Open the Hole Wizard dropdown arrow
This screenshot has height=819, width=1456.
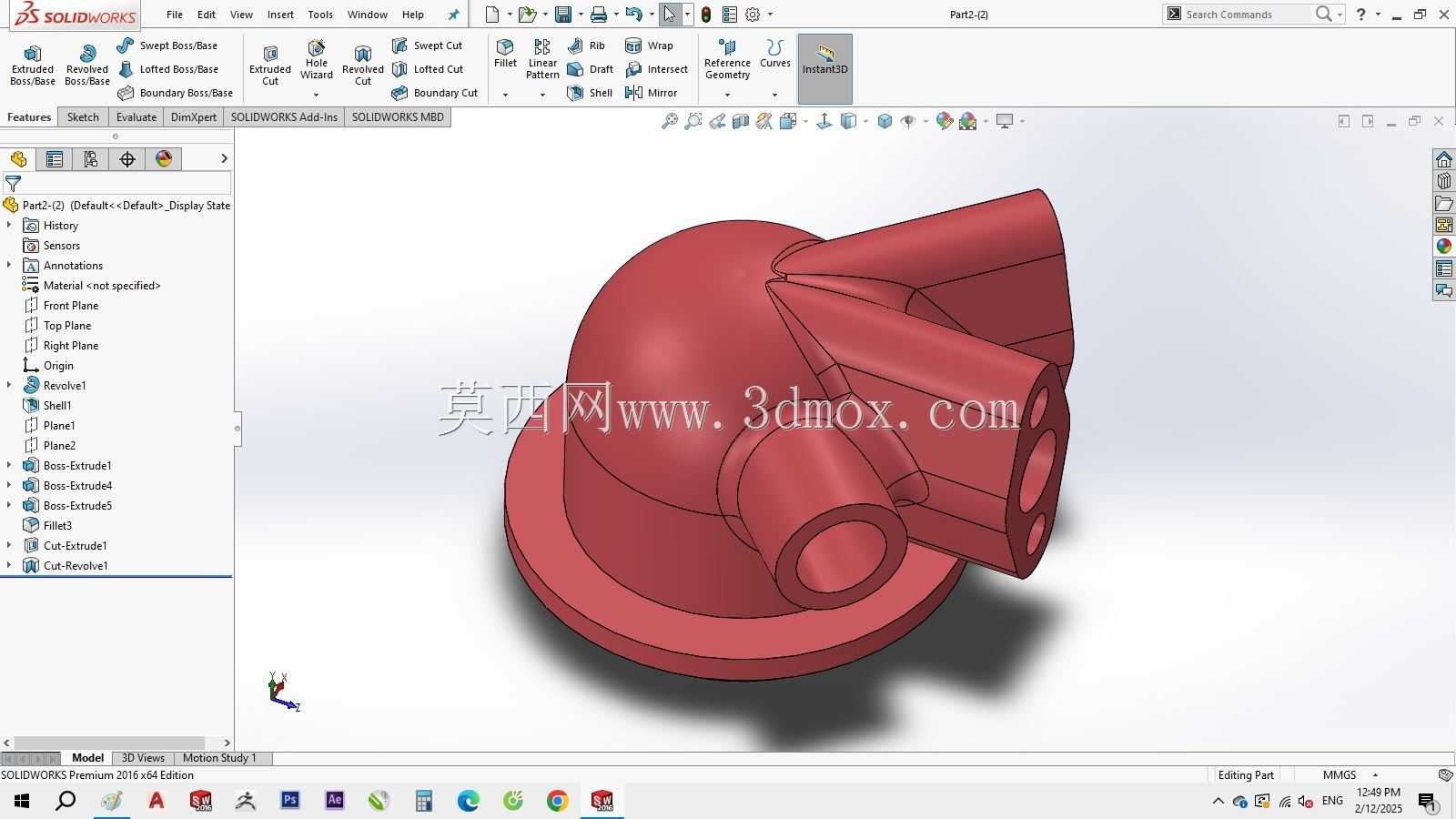pyautogui.click(x=317, y=95)
